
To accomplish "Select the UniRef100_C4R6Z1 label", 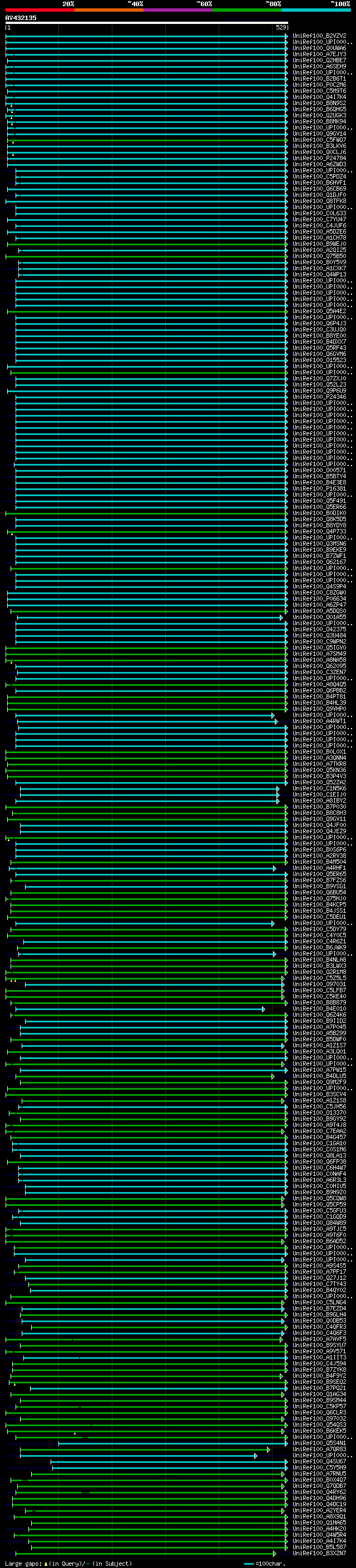I will (x=319, y=942).
